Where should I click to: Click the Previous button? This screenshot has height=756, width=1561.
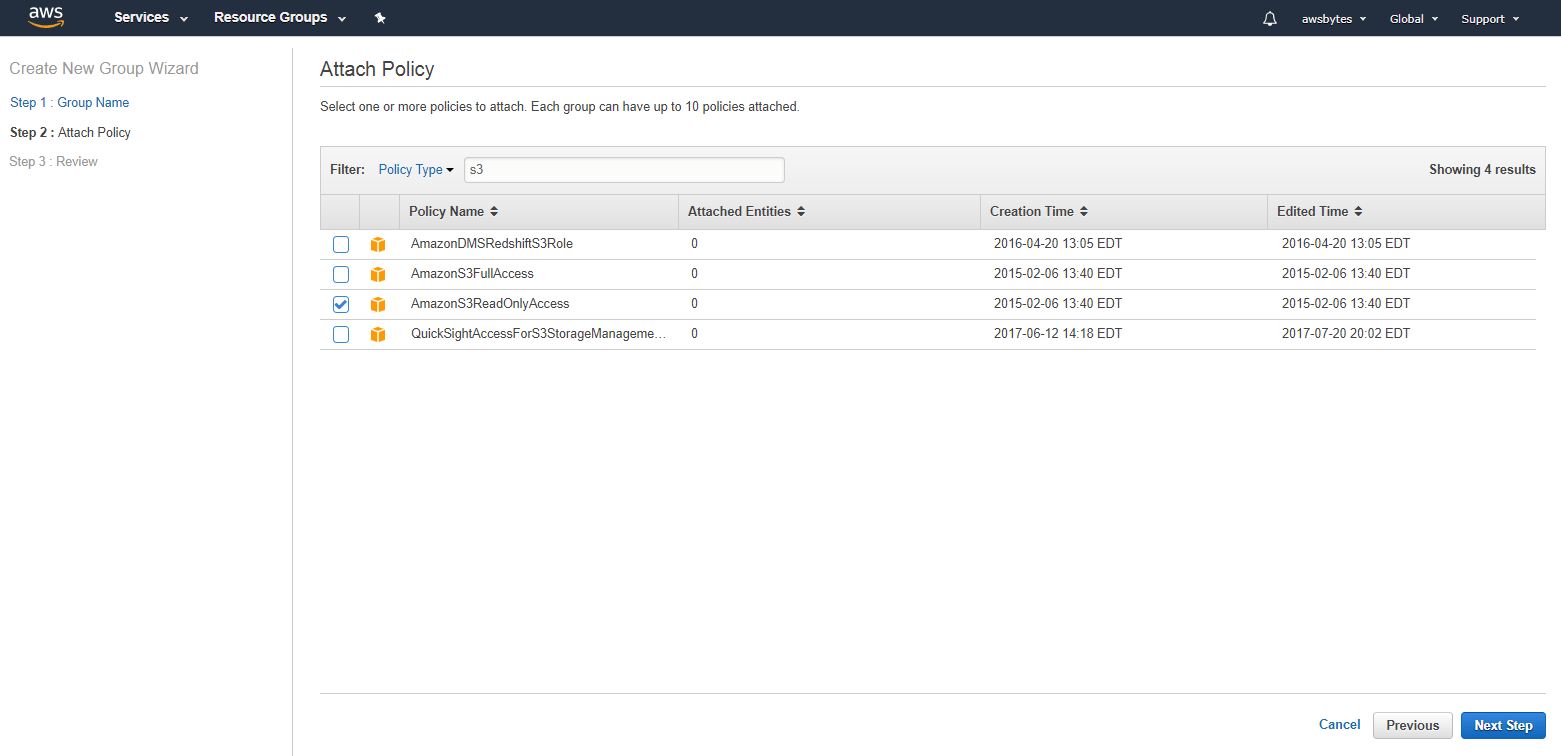coord(1413,725)
